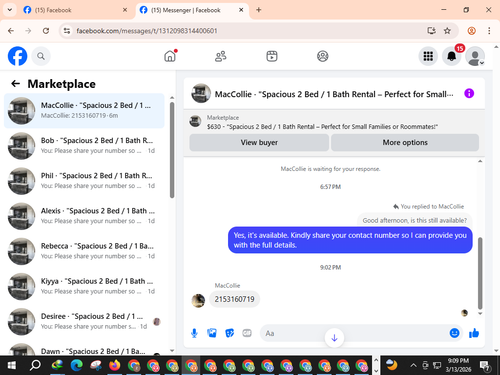Open the Chrome three-dot menu

coord(489,31)
